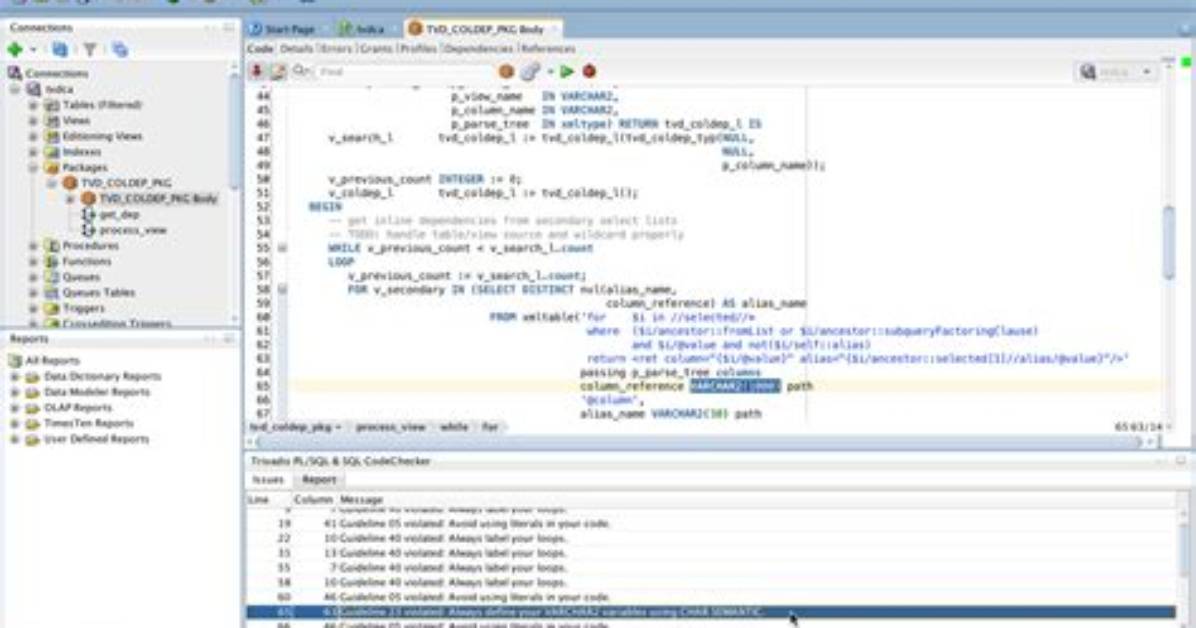
Task: Sort issues by the Message column header
Action: pyautogui.click(x=362, y=500)
